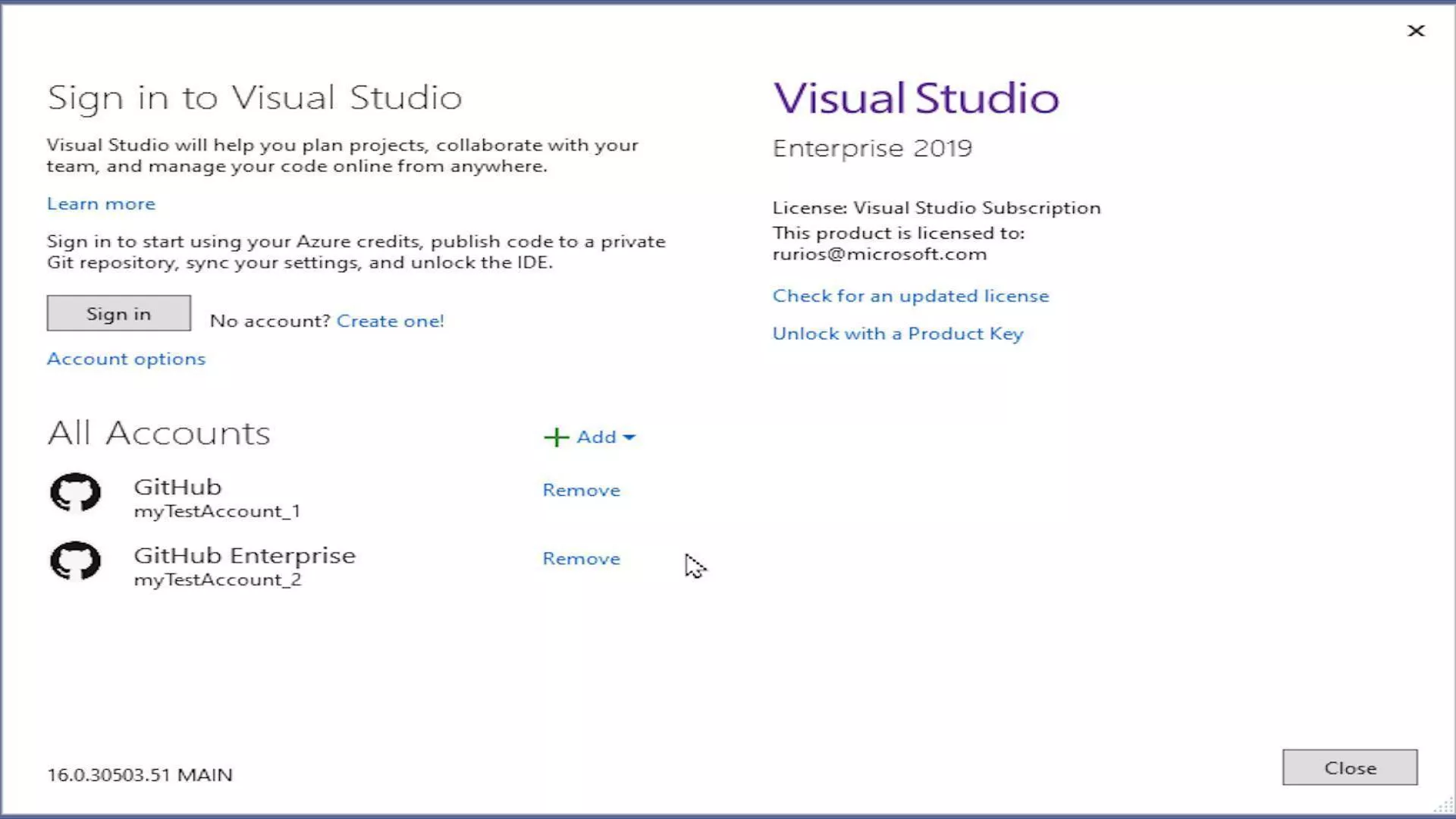
Task: Click Unlock with a Product Key
Action: [897, 334]
